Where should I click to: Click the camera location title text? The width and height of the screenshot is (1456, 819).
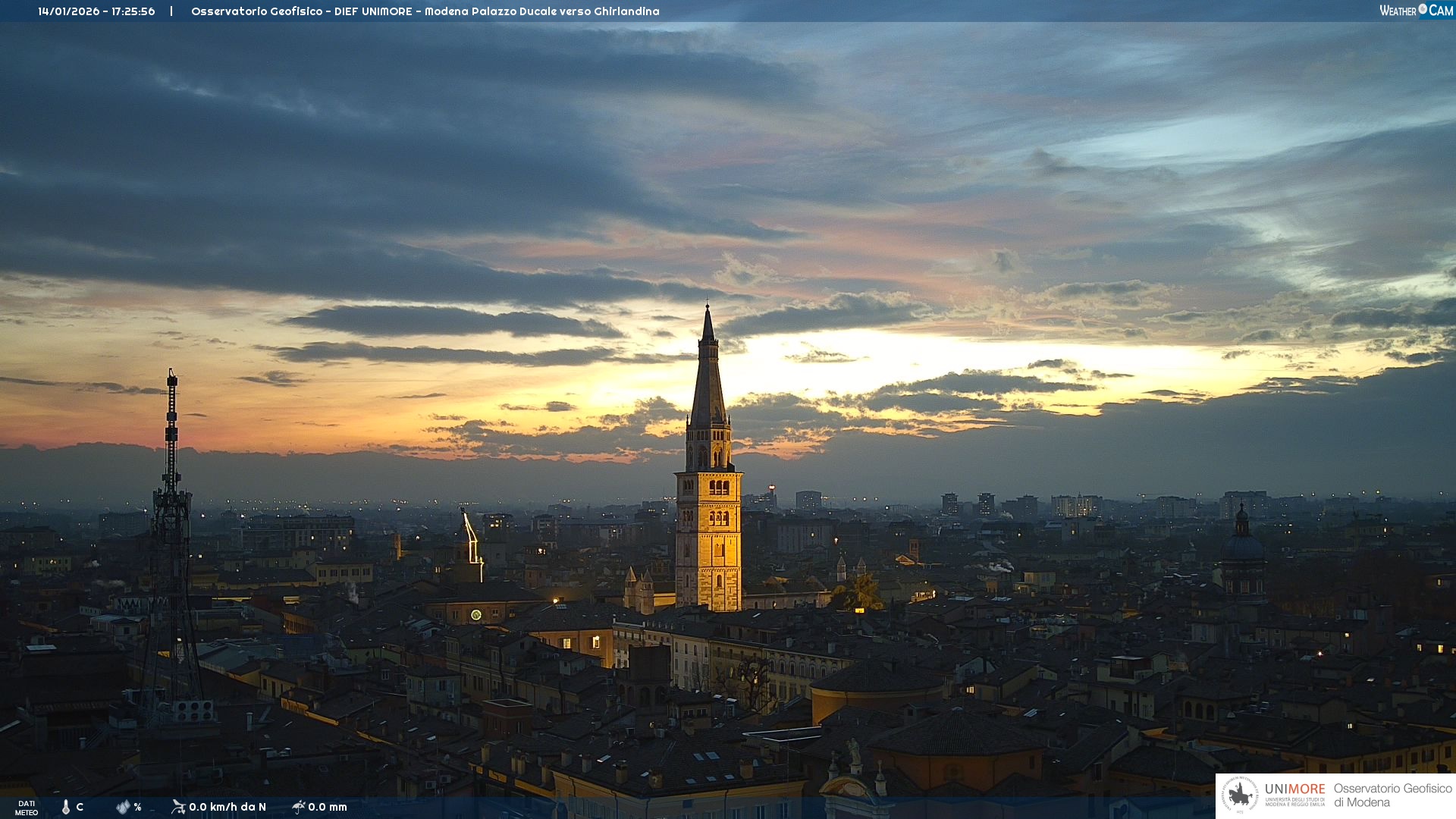pyautogui.click(x=425, y=11)
